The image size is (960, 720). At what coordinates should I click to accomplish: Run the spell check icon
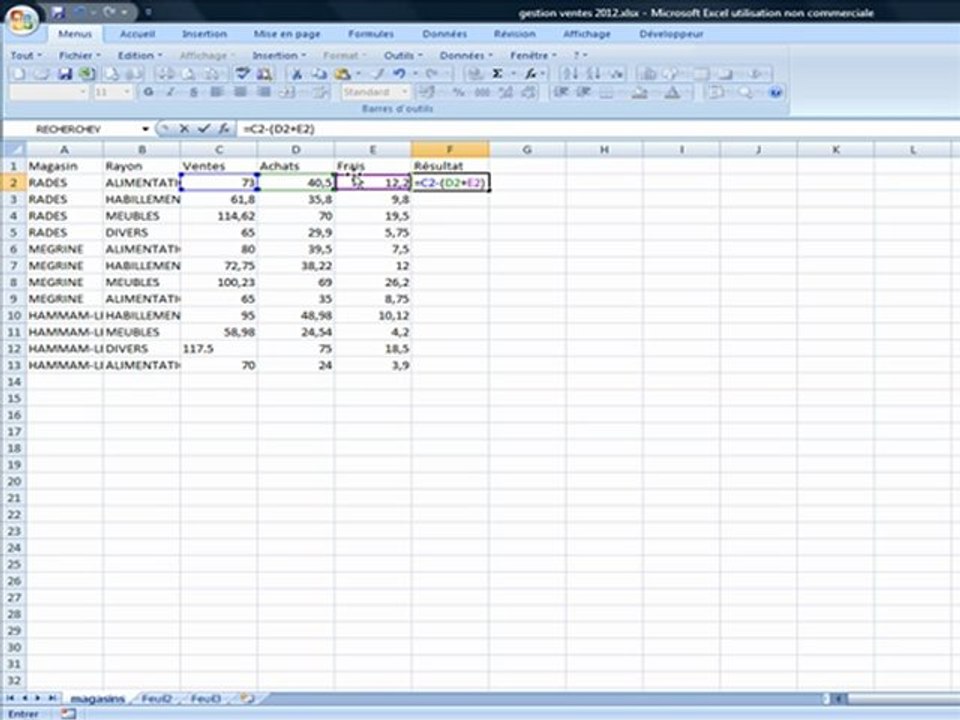point(242,74)
